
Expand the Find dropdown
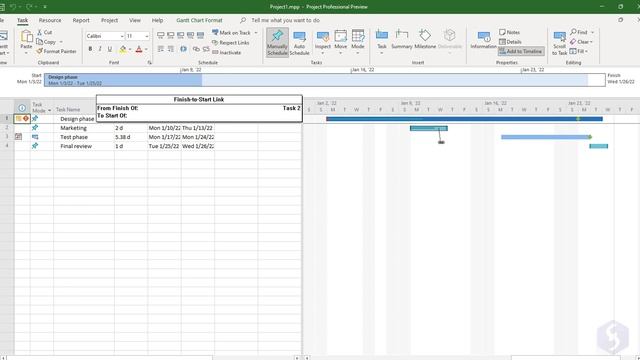point(593,32)
